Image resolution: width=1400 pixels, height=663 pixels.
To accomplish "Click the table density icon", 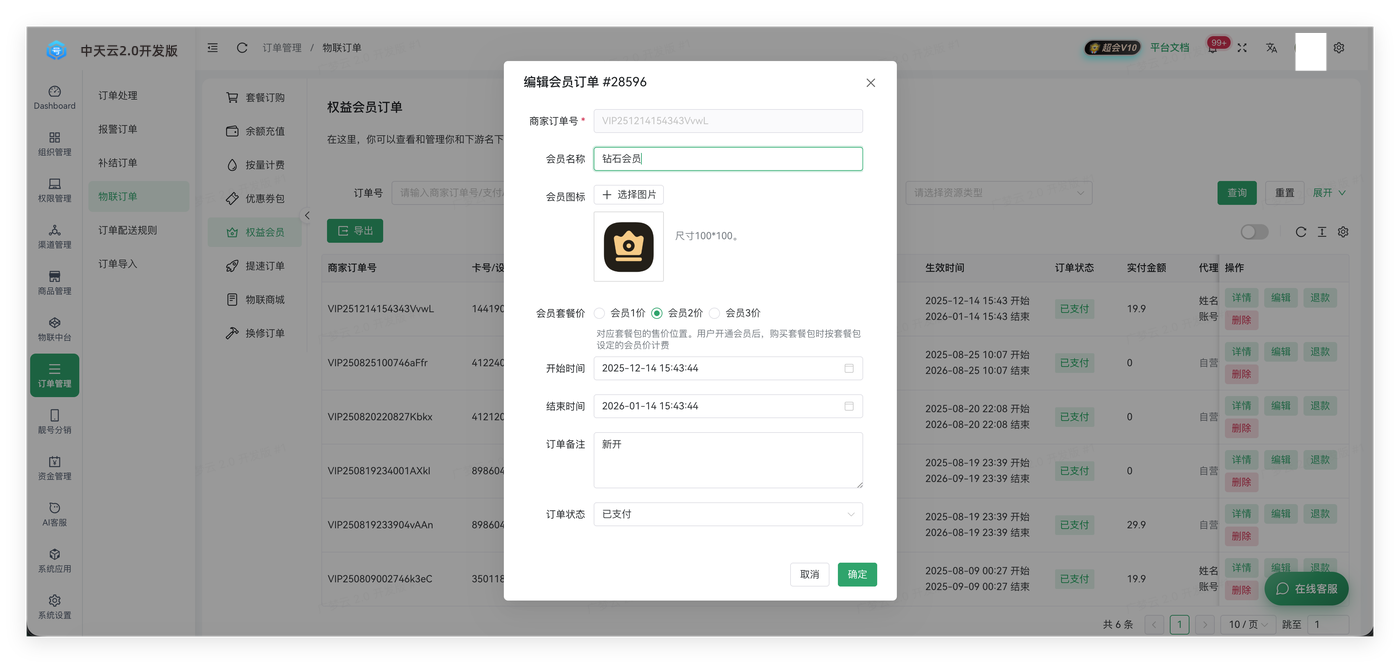I will tap(1322, 231).
